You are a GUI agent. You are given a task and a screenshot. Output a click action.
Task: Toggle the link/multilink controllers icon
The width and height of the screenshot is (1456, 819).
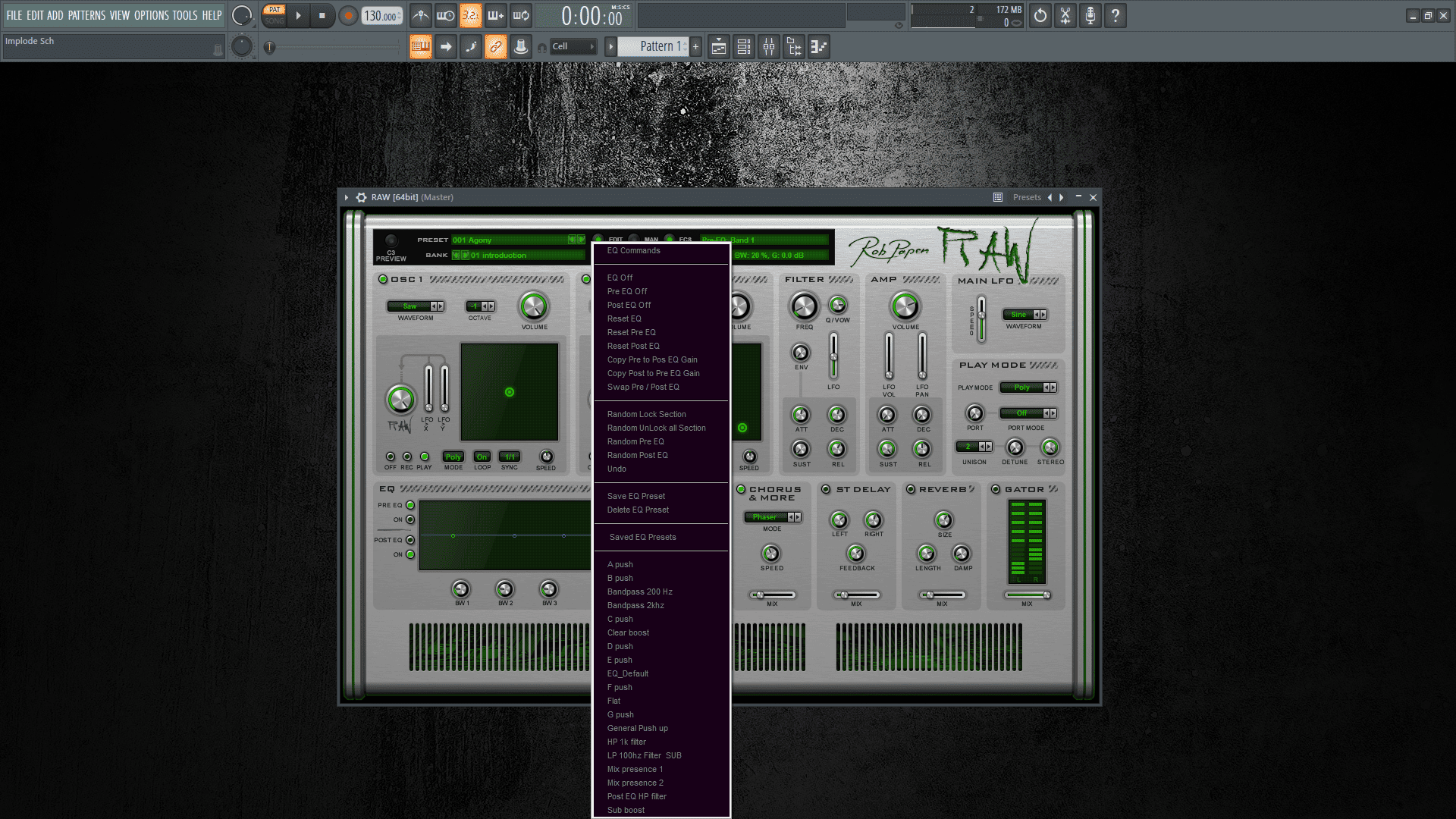tap(496, 47)
